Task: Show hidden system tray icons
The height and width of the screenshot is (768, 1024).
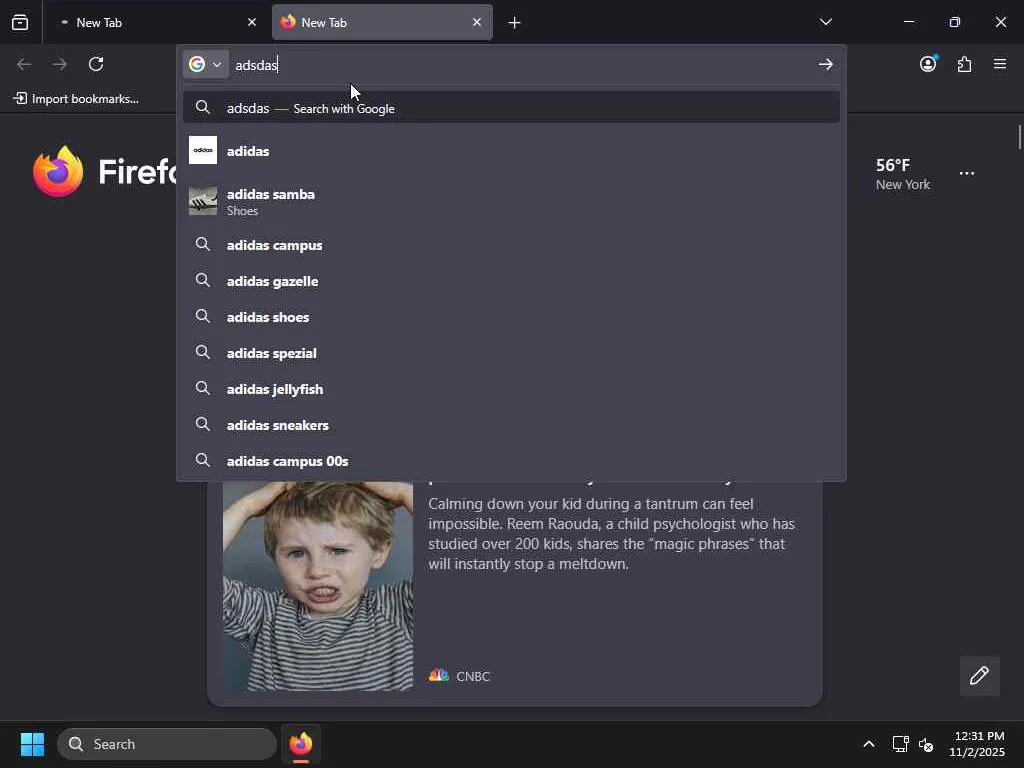Action: (869, 744)
